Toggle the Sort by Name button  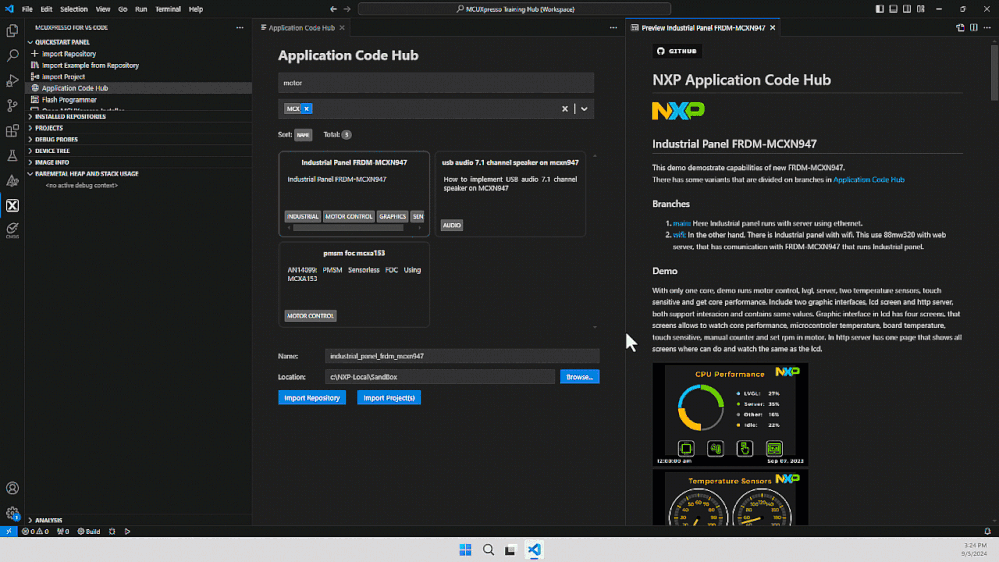(x=303, y=134)
